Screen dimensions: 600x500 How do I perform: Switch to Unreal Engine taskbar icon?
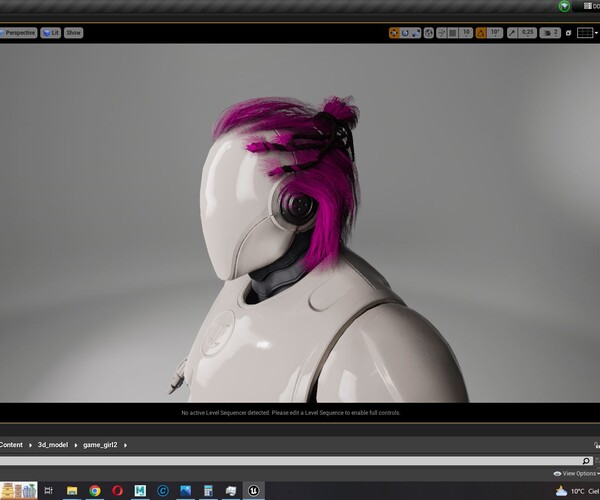pos(253,490)
